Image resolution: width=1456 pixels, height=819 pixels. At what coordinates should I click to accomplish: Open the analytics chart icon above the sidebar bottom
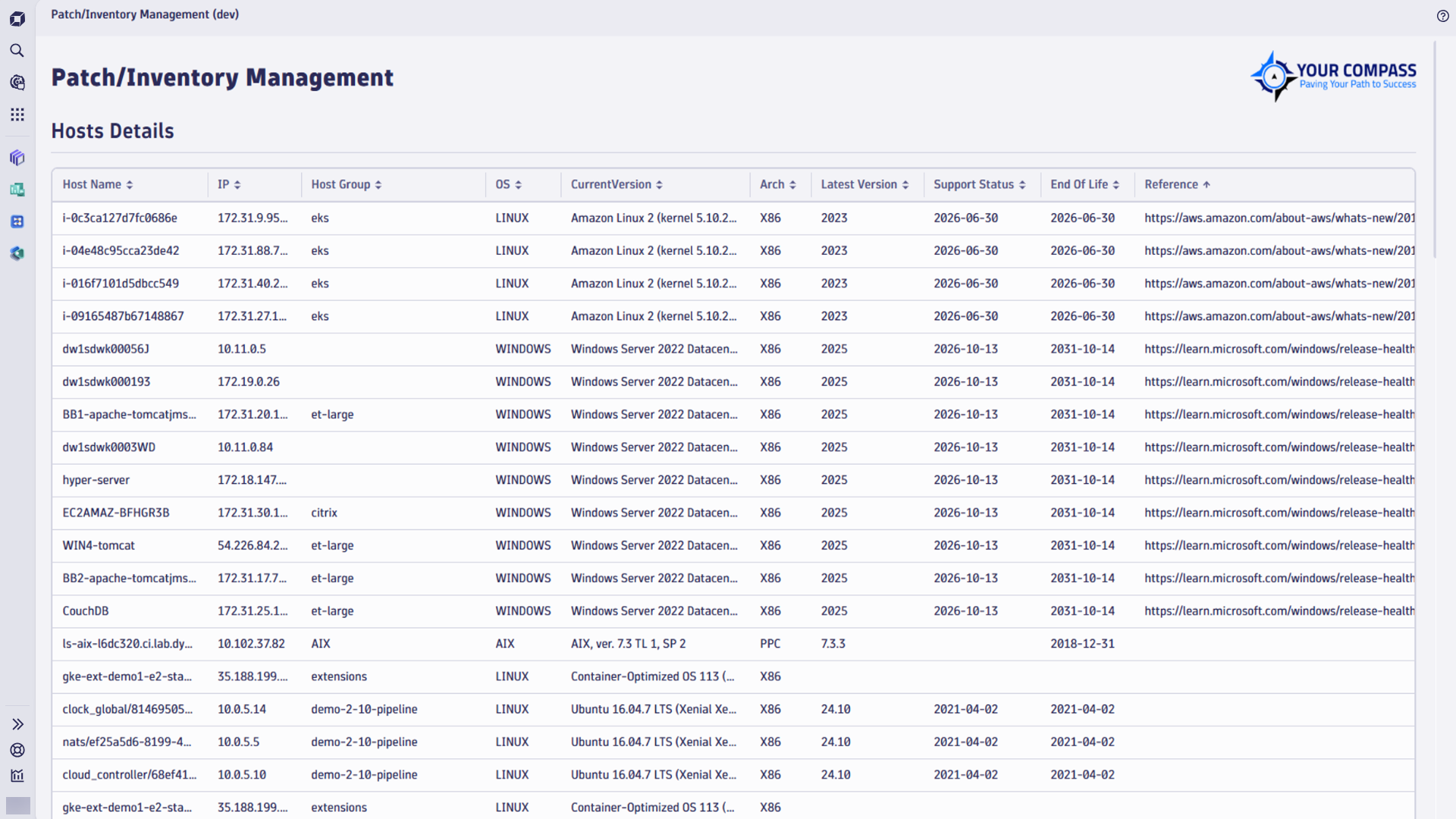17,775
